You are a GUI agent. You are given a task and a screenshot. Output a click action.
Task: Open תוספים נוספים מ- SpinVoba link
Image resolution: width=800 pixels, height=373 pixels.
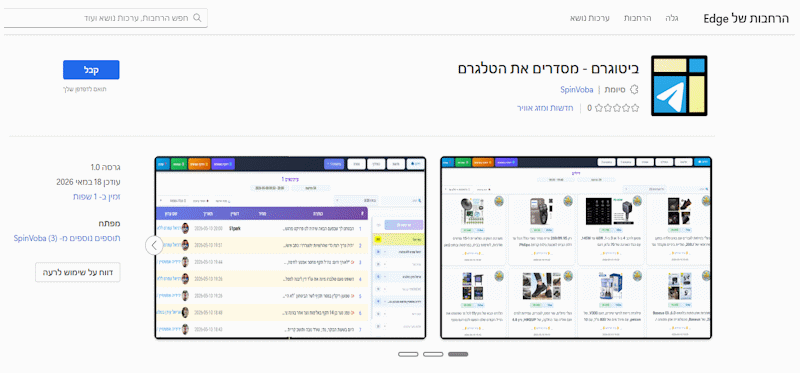coord(67,238)
